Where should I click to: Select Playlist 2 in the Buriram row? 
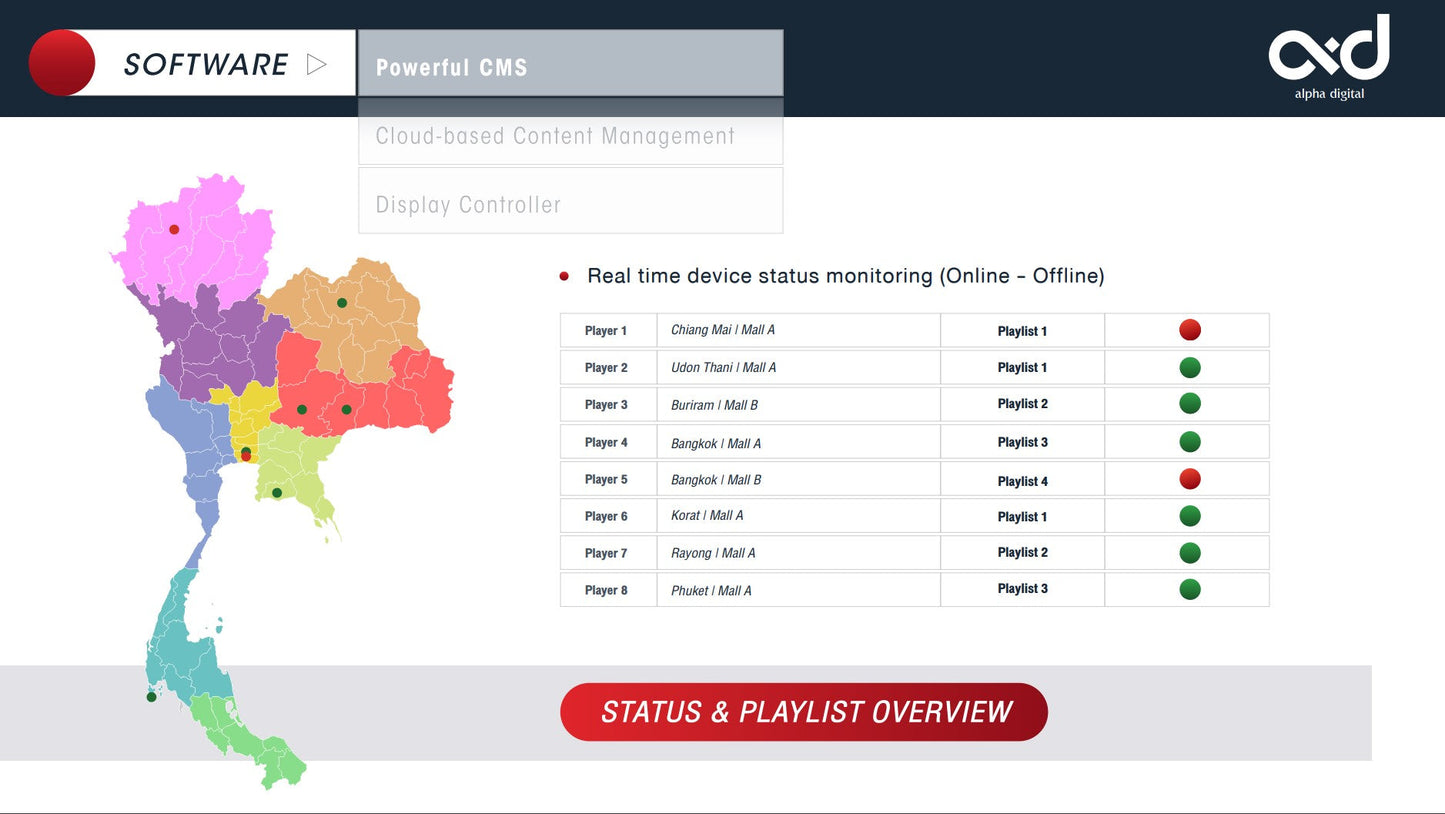click(x=1022, y=404)
